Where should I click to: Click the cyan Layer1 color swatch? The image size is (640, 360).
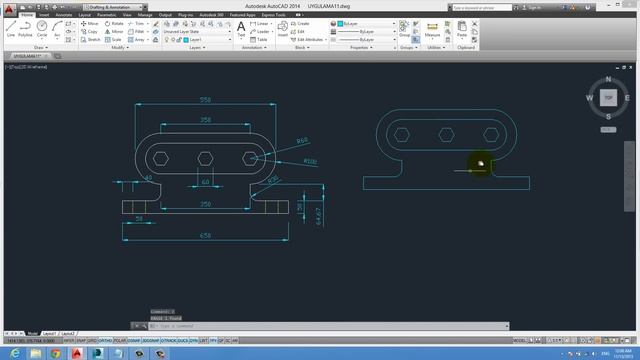(x=186, y=40)
